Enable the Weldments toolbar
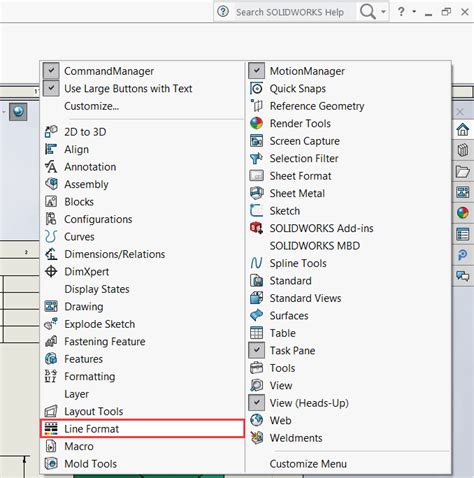Viewport: 474px width, 478px height. (349, 438)
